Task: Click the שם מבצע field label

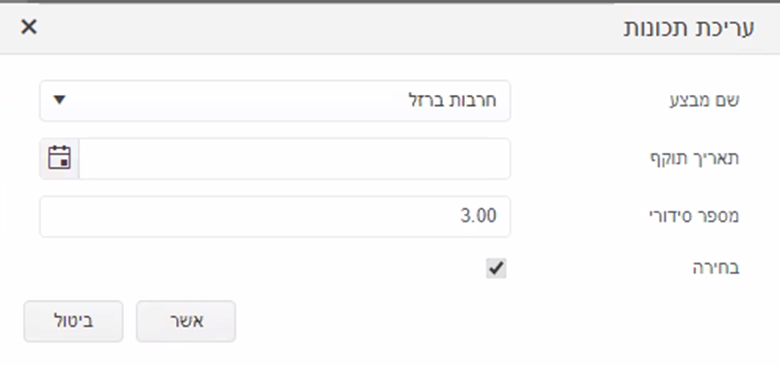Action: tap(704, 100)
